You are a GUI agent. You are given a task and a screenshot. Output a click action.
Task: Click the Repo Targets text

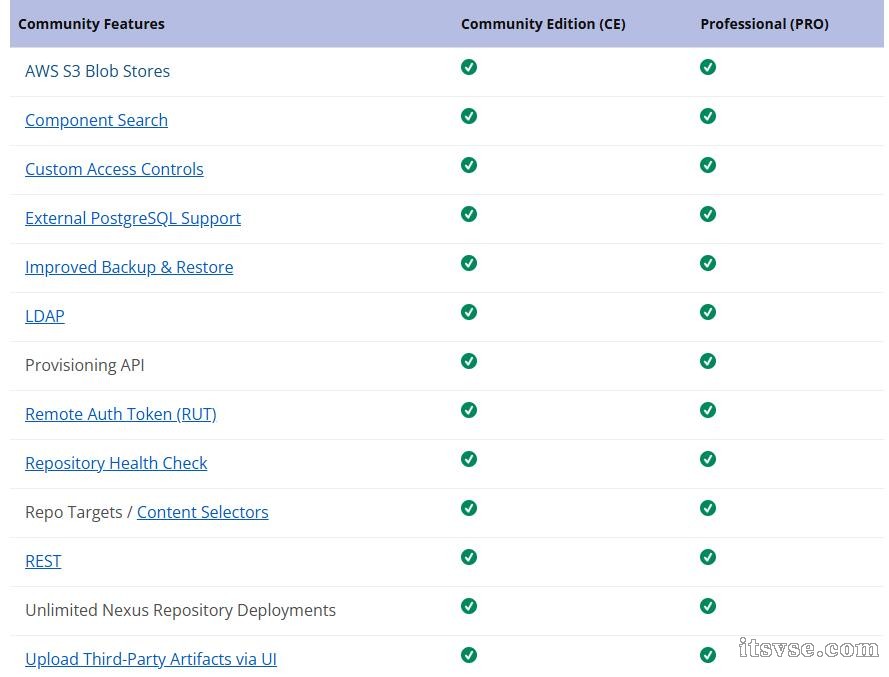[74, 512]
